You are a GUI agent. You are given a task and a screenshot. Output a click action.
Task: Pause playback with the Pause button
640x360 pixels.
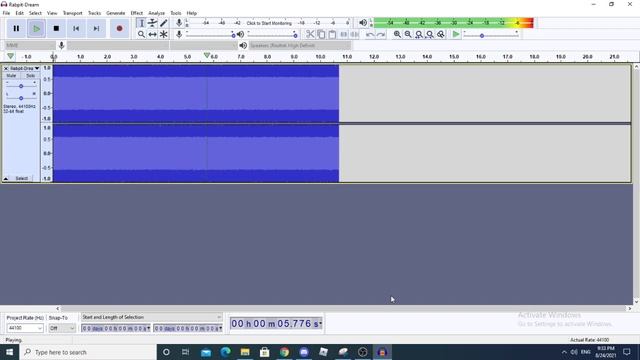16,29
